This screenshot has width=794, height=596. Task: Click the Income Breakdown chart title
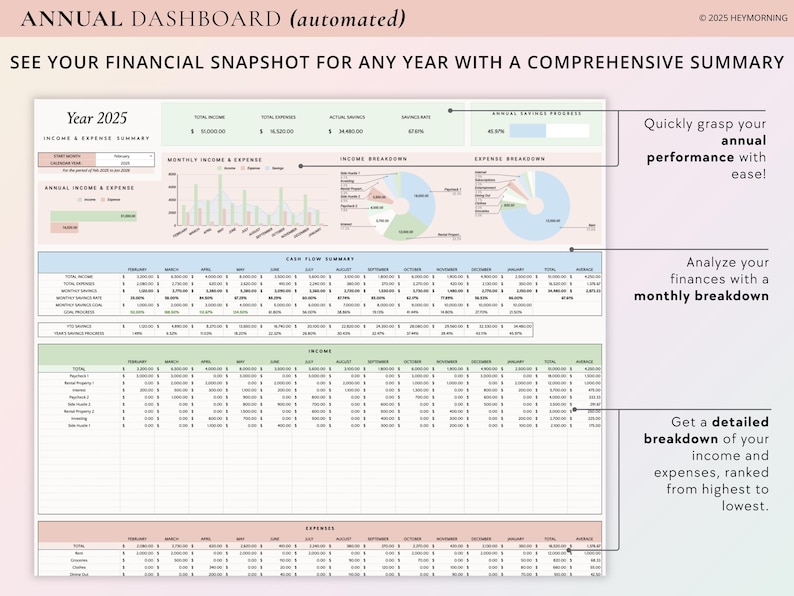373,158
